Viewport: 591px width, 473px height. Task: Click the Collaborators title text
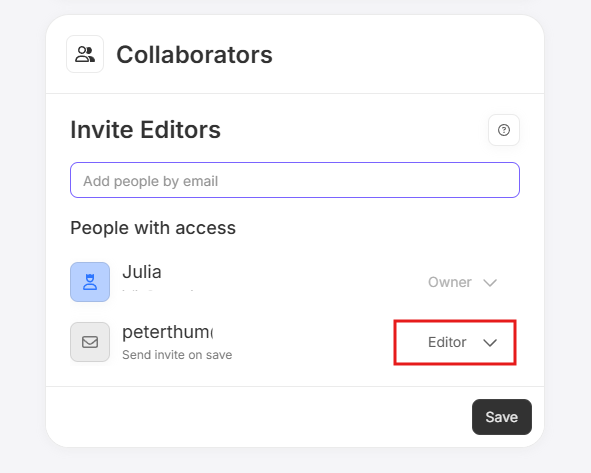pyautogui.click(x=194, y=55)
